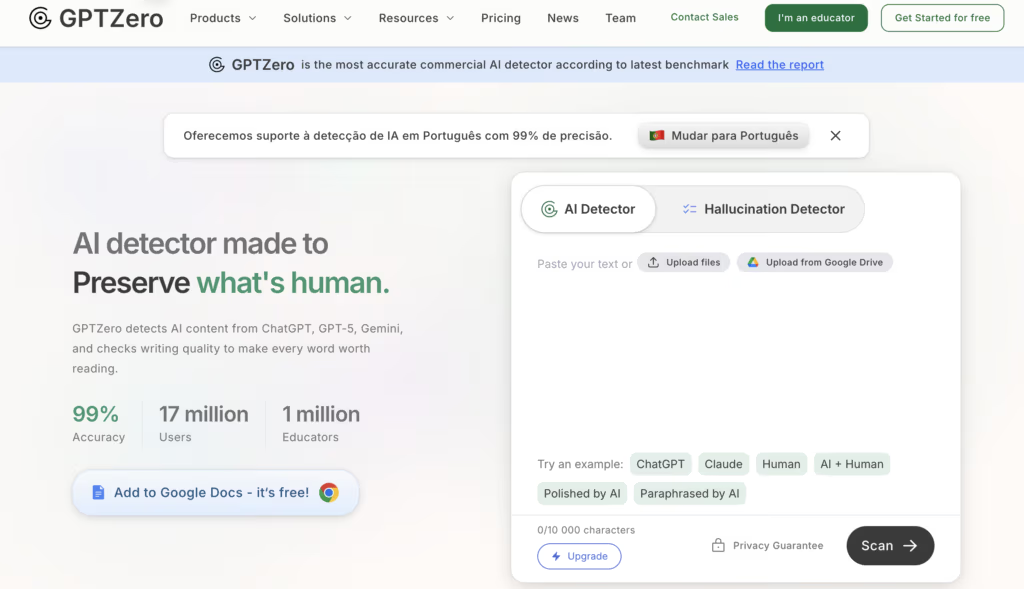Click the Get Started for free button

[942, 18]
